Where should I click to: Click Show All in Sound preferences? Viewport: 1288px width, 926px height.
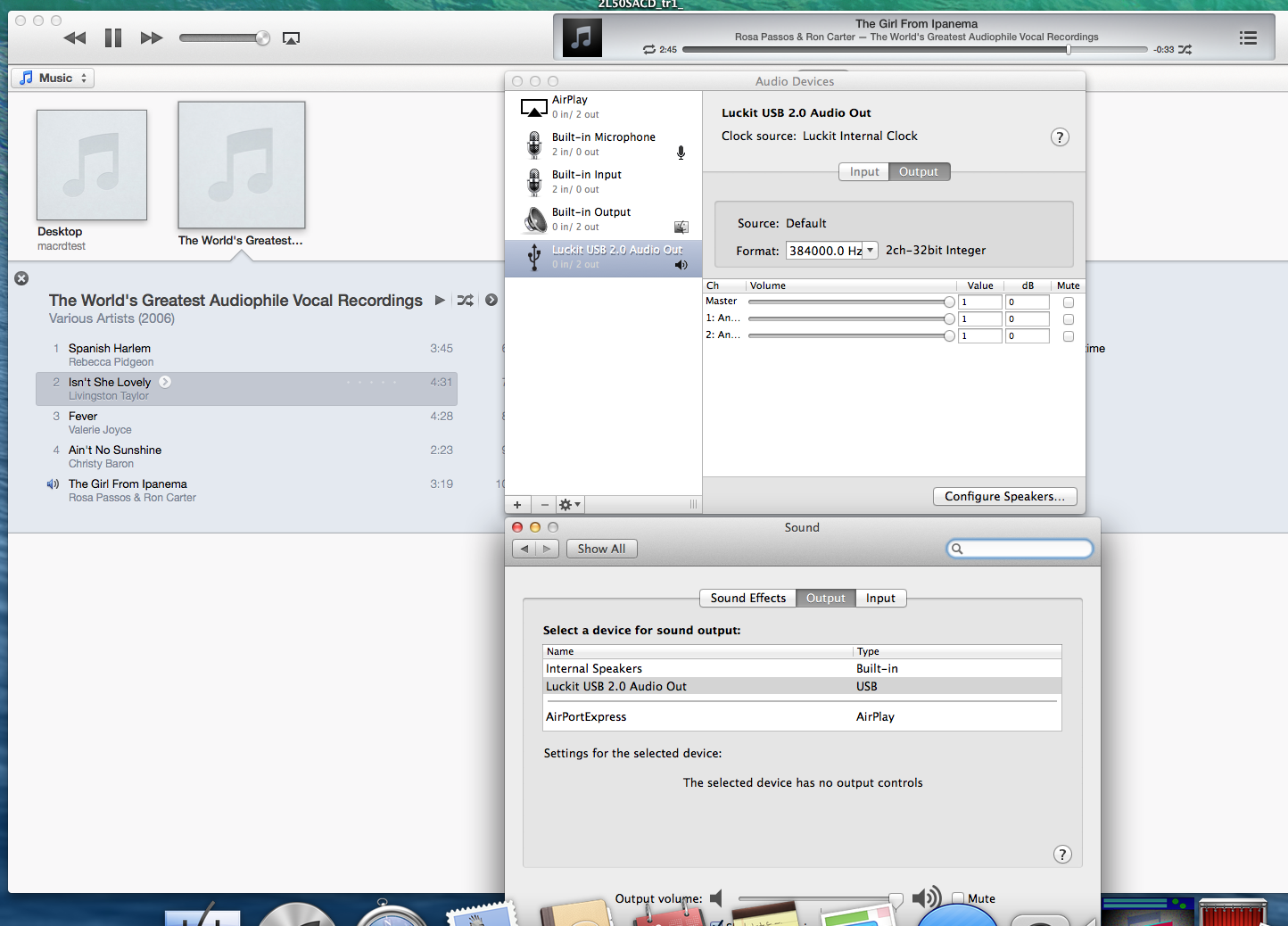601,549
